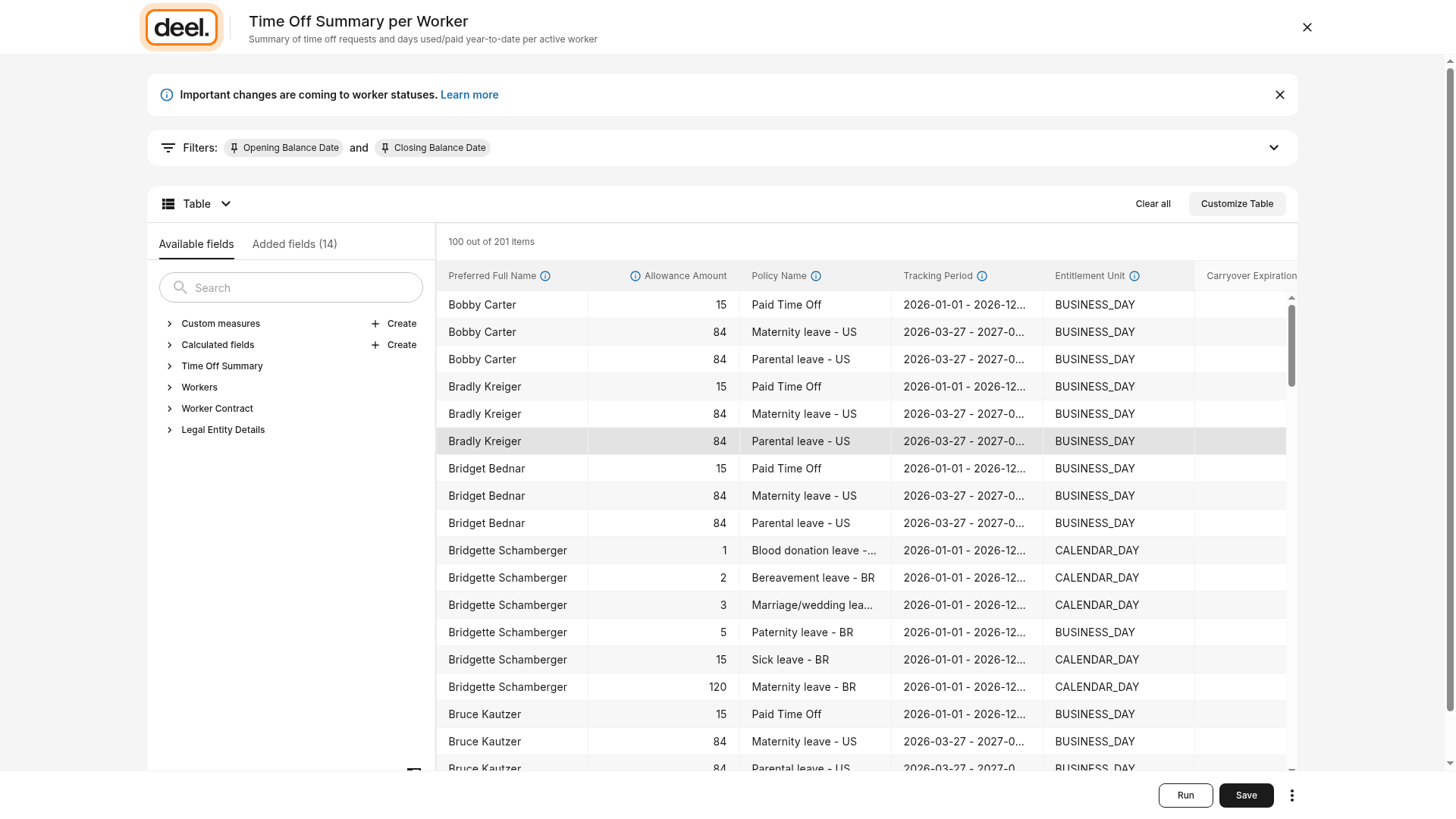
Task: Click the Marriage/wedding leave policy cell
Action: tap(815, 605)
